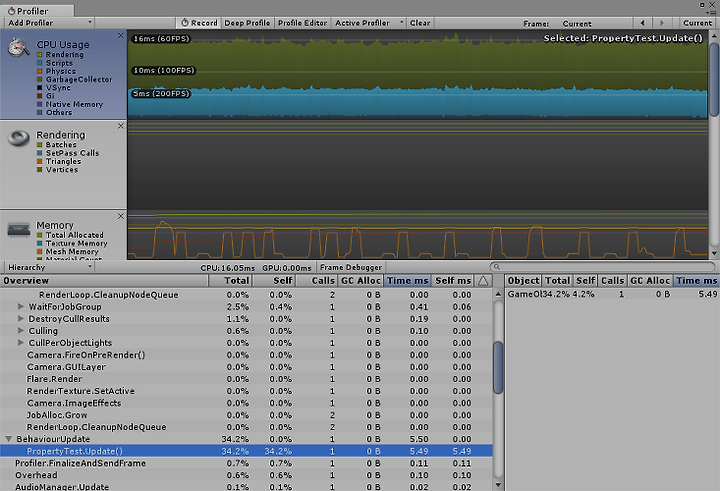Toggle the Record button
Image resolution: width=720 pixels, height=491 pixels.
pos(199,23)
